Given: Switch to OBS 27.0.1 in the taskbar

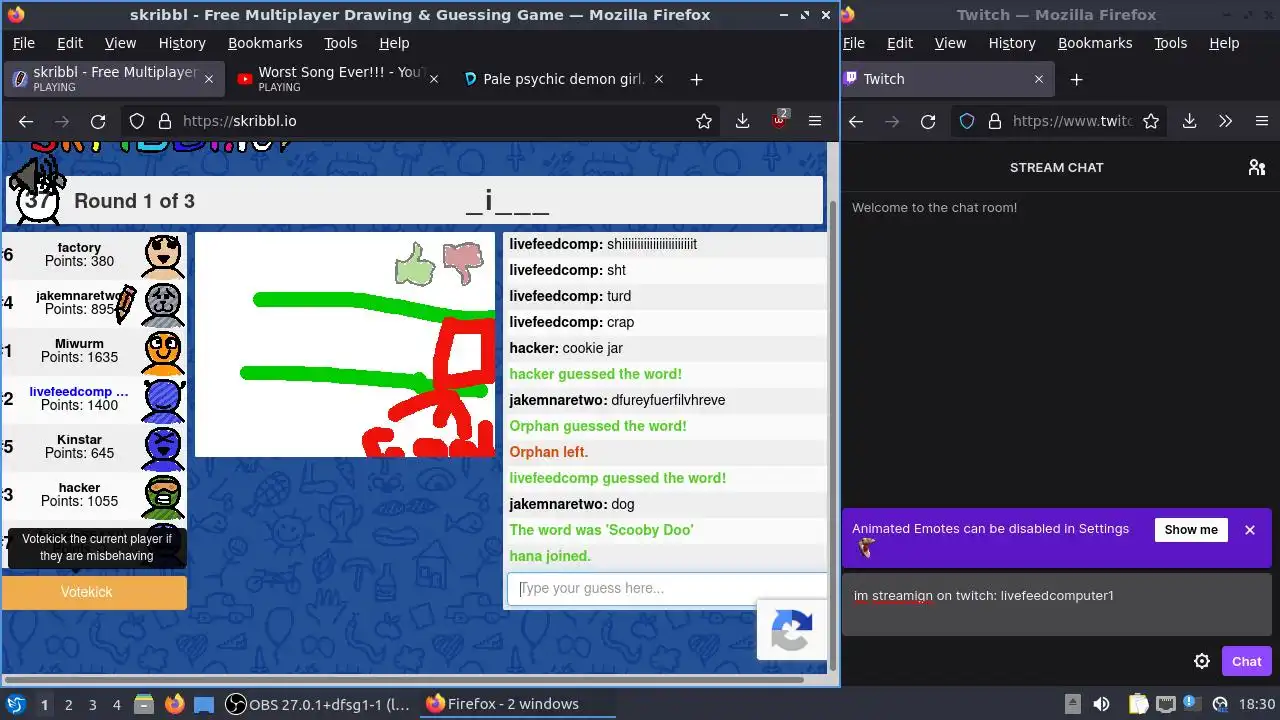Looking at the screenshot, I should [x=318, y=704].
